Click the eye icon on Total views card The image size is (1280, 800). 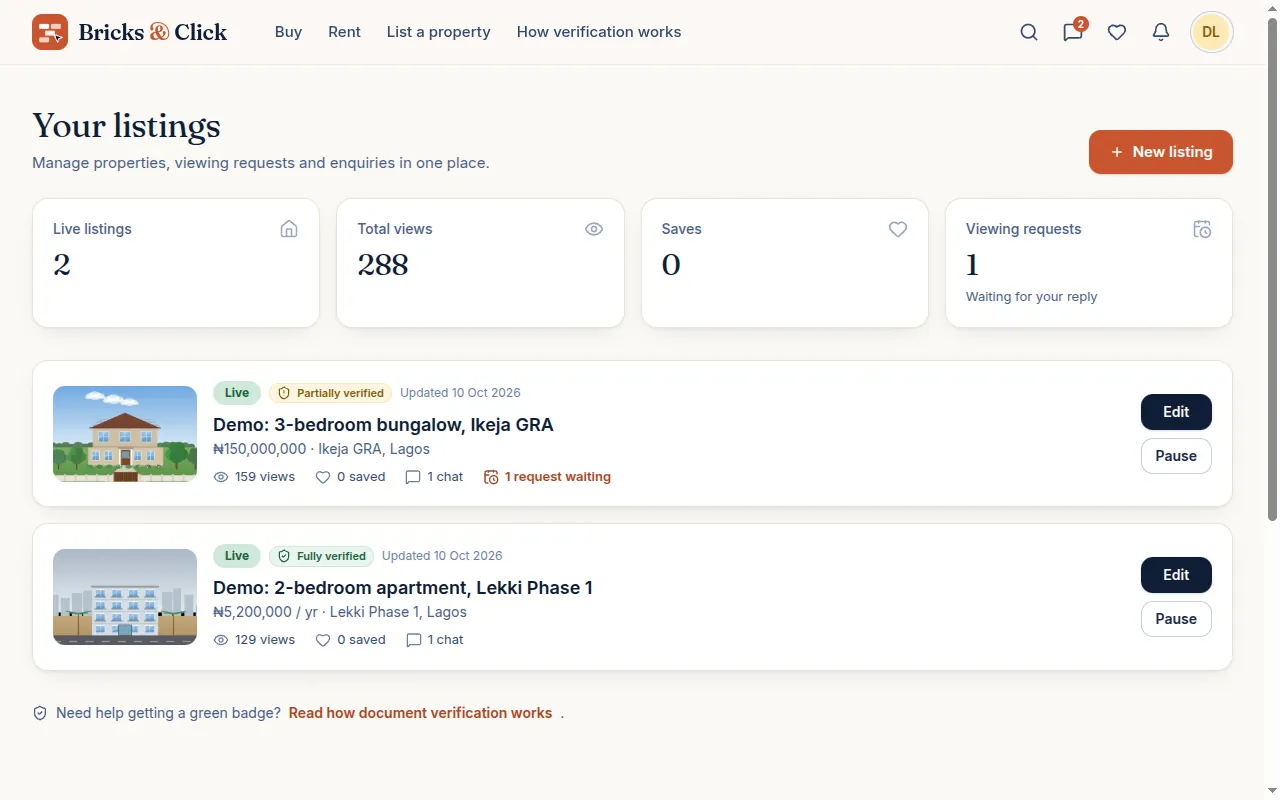594,229
